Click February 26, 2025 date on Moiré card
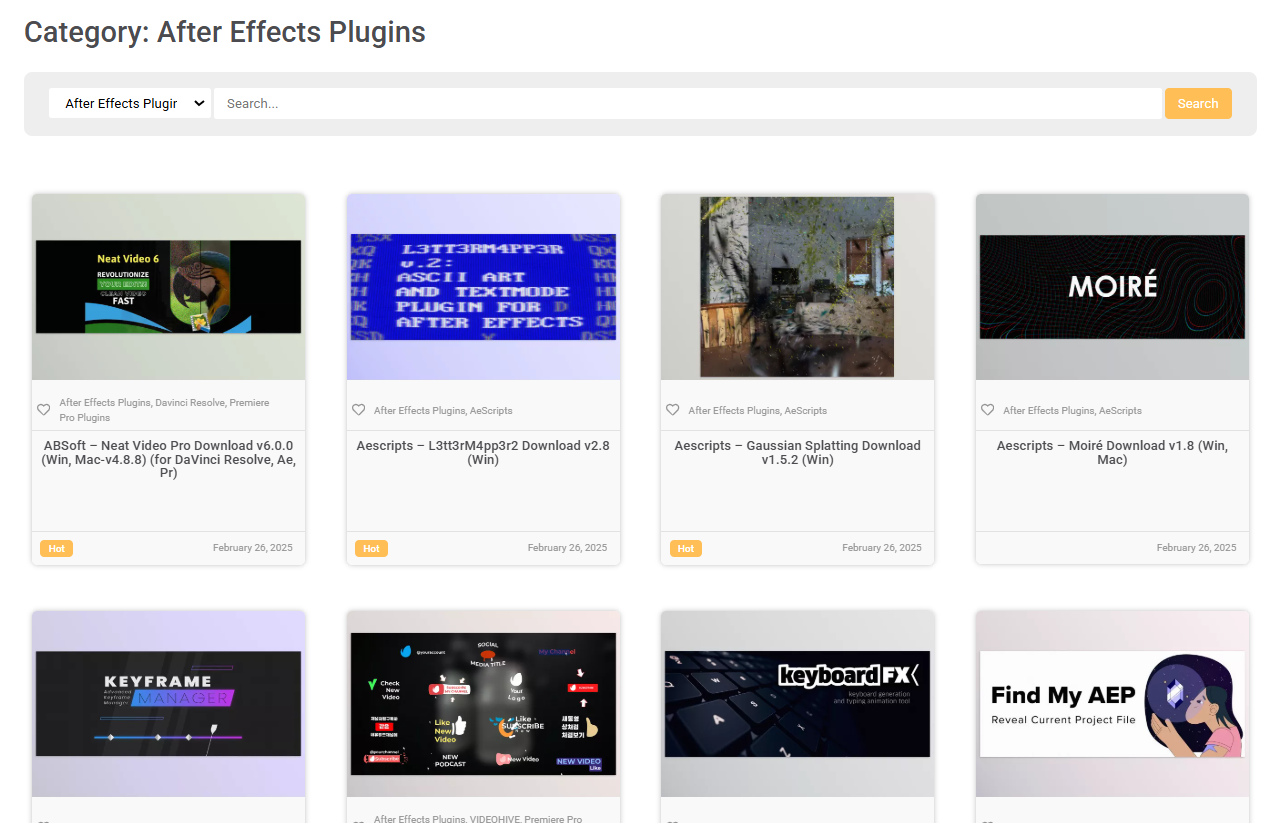 tap(1196, 548)
